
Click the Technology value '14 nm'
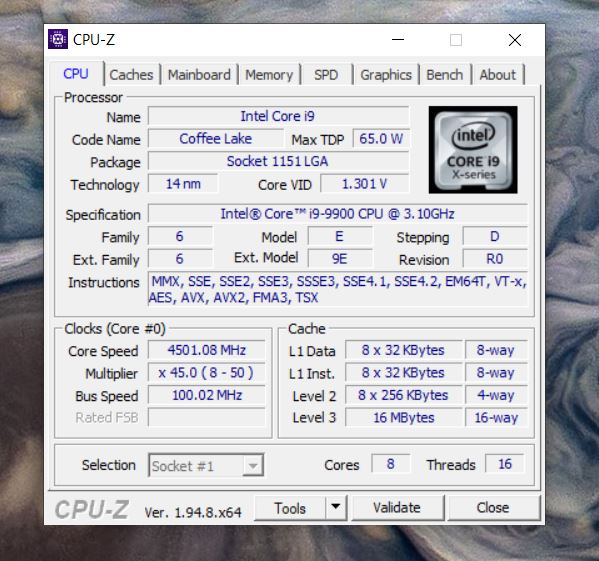pos(183,184)
